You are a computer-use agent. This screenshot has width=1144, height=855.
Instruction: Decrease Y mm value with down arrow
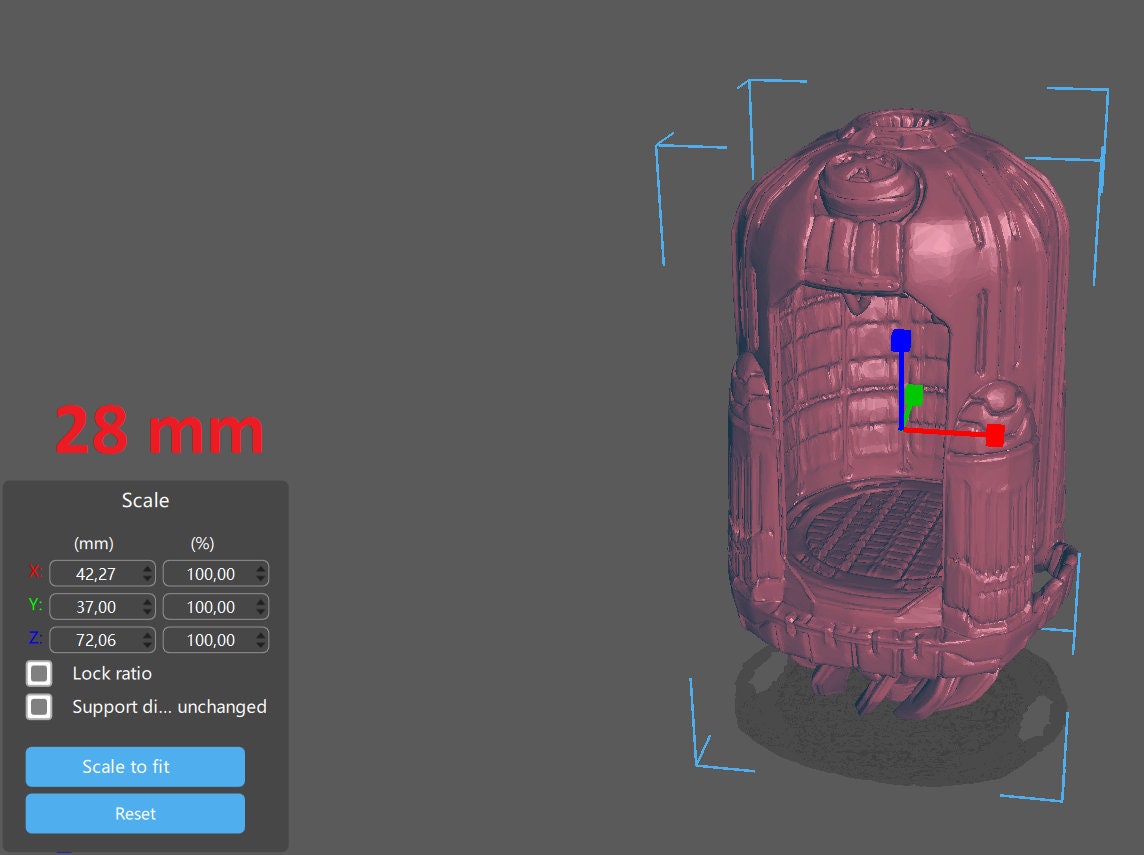point(148,613)
